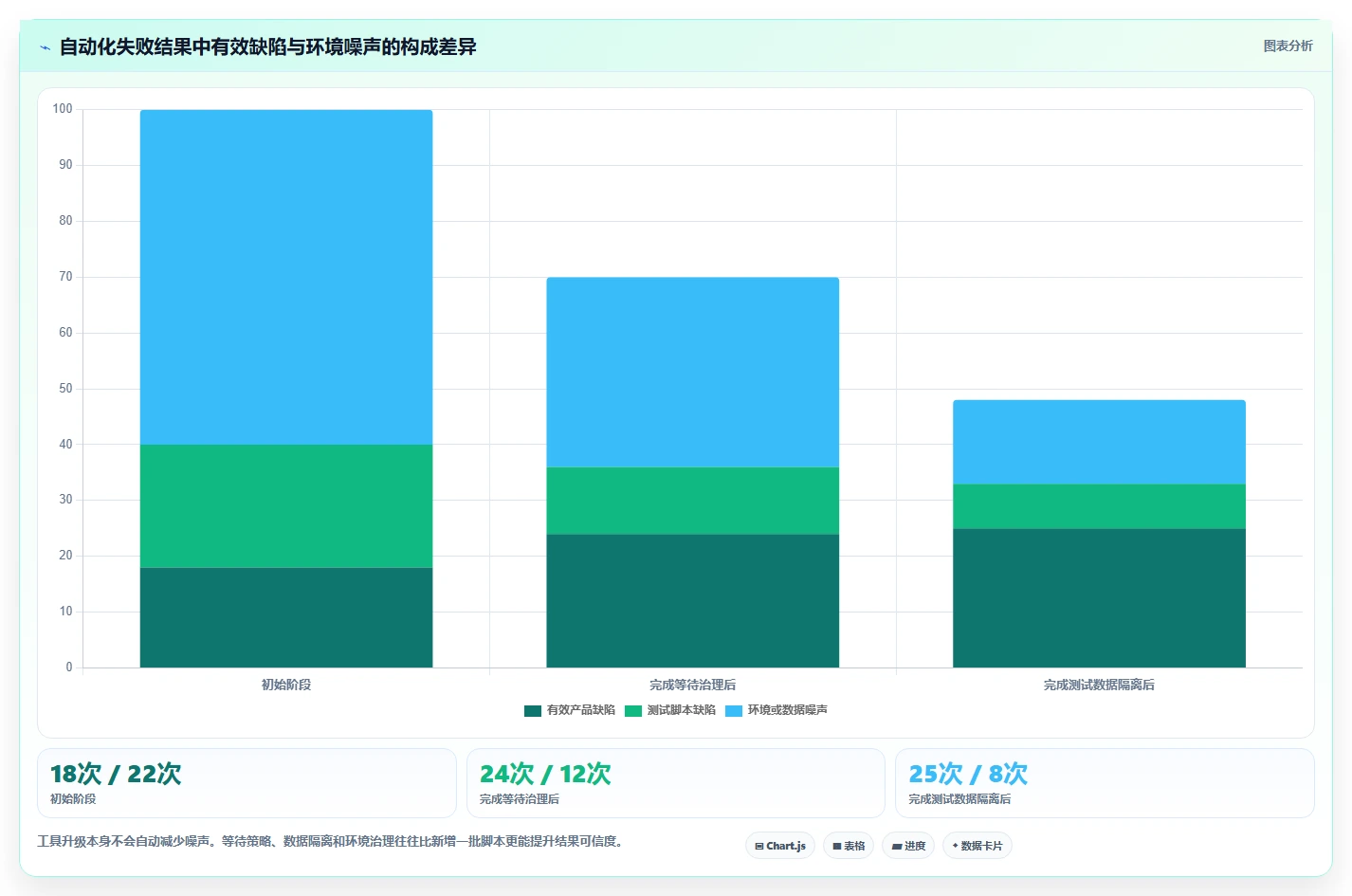1352x896 pixels.
Task: Click the green script-defect segment of 初始阶段 bar
Action: (286, 506)
